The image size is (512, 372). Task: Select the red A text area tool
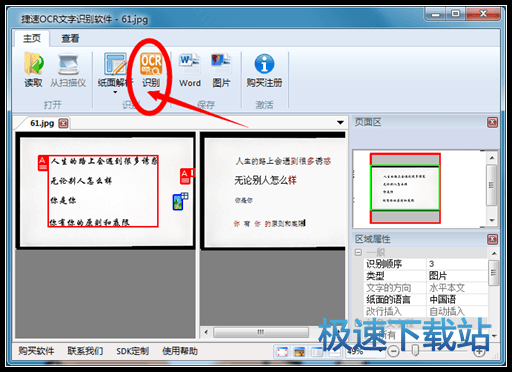pos(186,177)
